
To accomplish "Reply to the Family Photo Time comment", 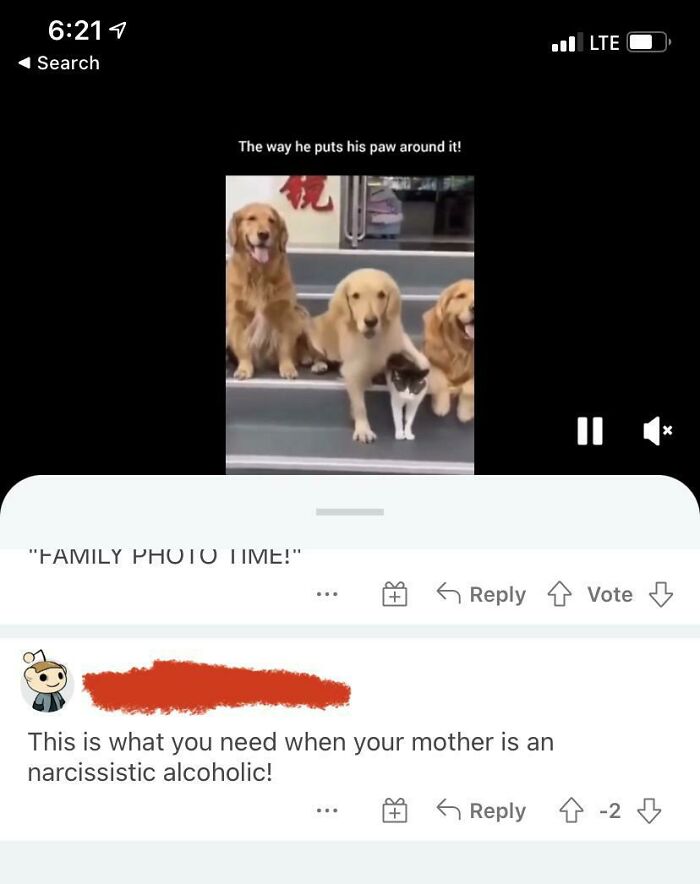I will click(x=481, y=594).
